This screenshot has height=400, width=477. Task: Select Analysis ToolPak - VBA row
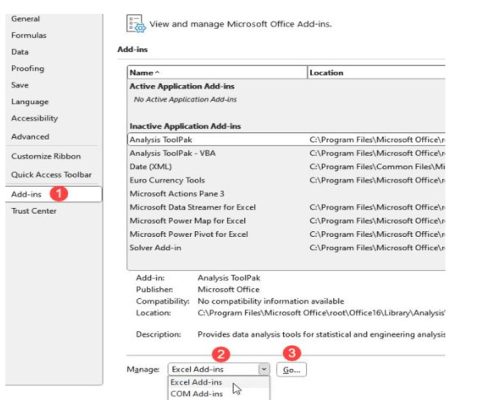point(286,153)
